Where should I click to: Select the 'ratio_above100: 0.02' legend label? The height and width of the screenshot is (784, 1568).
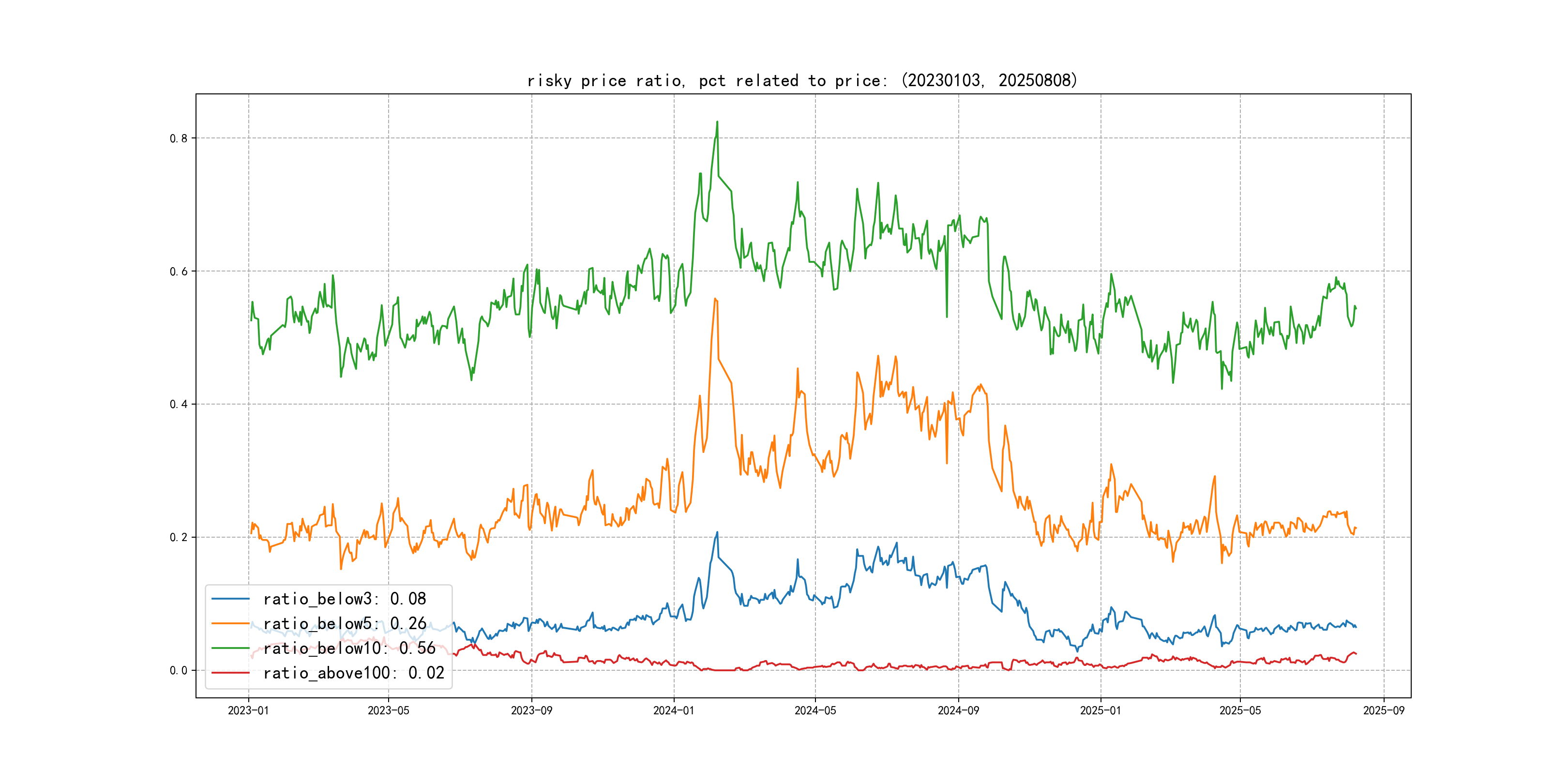tap(353, 673)
